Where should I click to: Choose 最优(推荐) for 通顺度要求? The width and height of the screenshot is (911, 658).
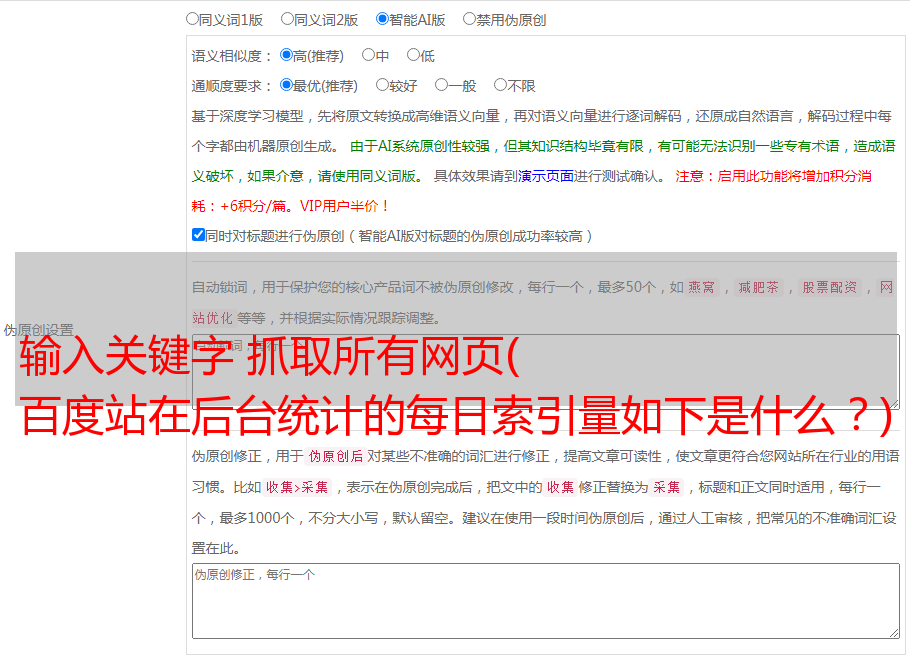pos(286,85)
